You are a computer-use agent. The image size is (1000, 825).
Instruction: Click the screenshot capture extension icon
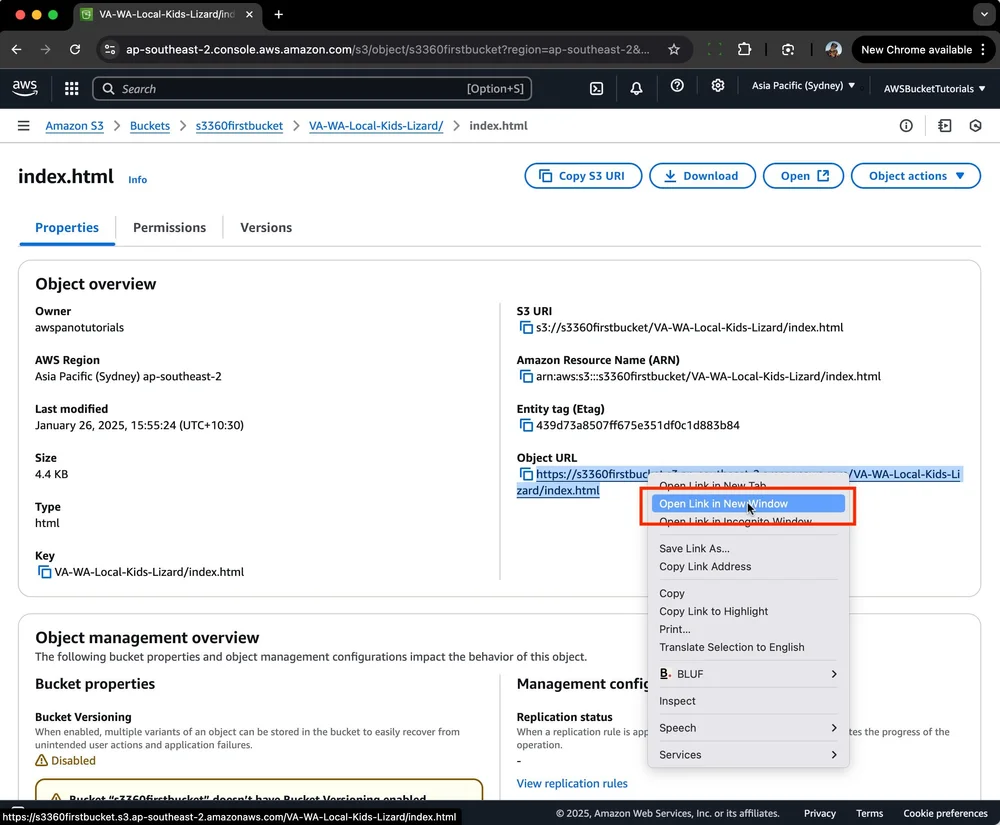point(788,50)
